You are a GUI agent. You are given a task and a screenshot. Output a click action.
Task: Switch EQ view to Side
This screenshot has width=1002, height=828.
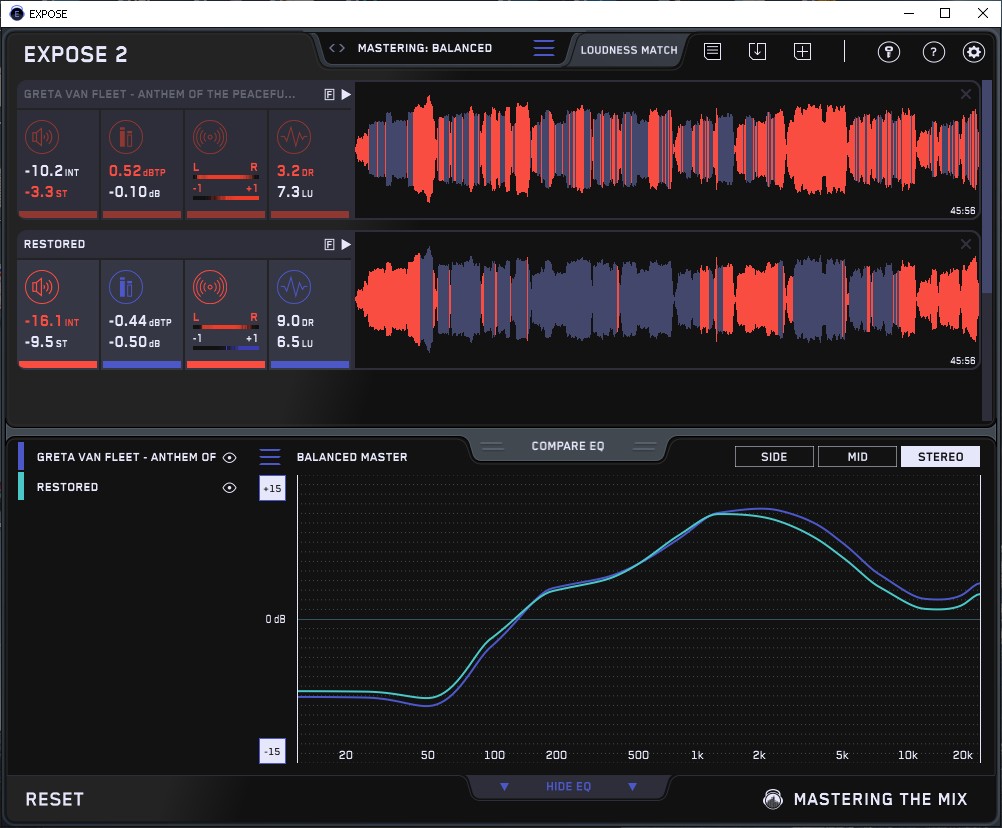click(x=774, y=457)
